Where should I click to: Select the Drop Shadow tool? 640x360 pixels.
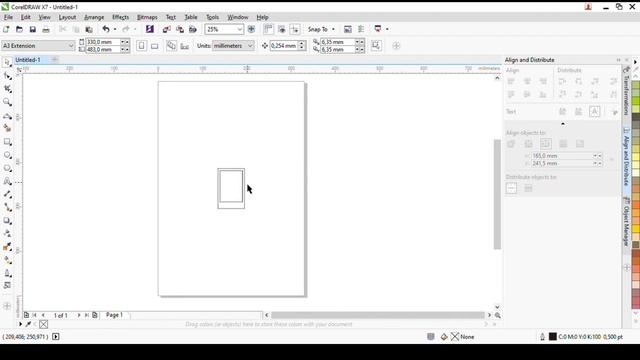pos(7,221)
